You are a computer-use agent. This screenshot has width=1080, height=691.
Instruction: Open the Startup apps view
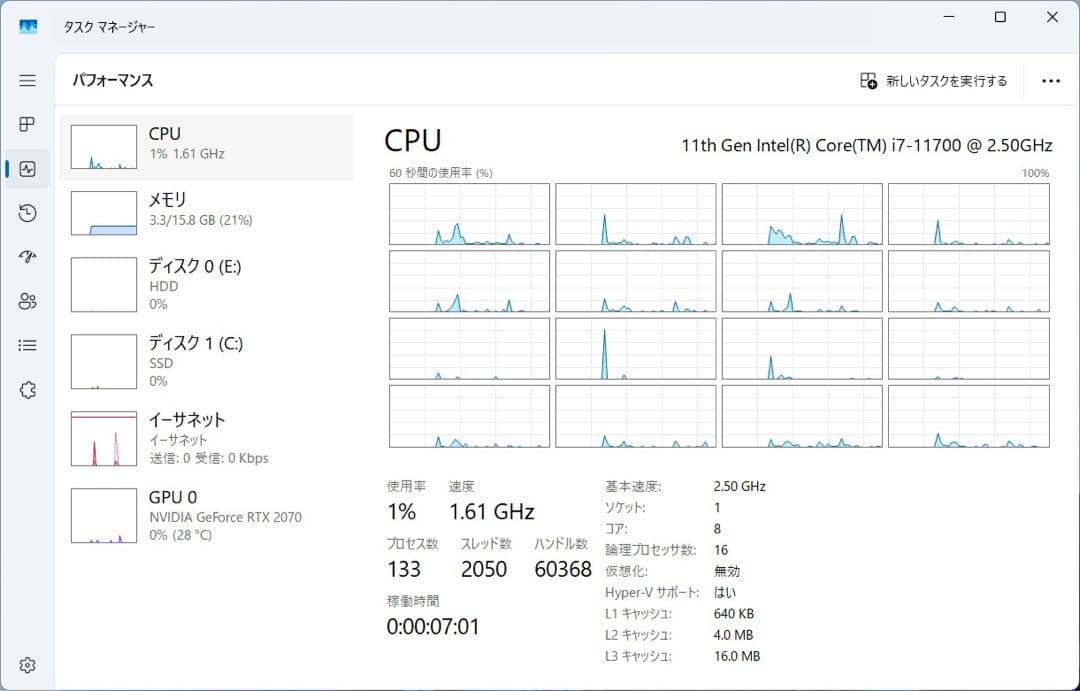pyautogui.click(x=27, y=257)
